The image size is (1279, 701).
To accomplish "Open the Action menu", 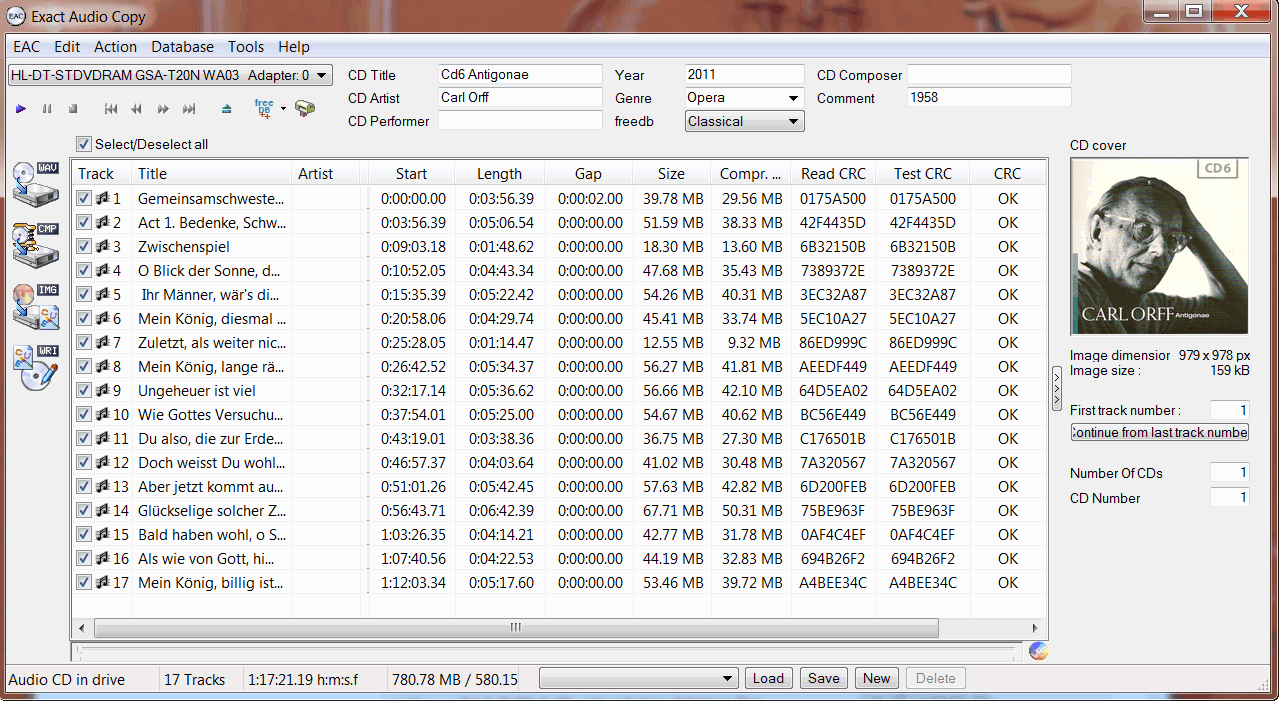I will [x=115, y=47].
